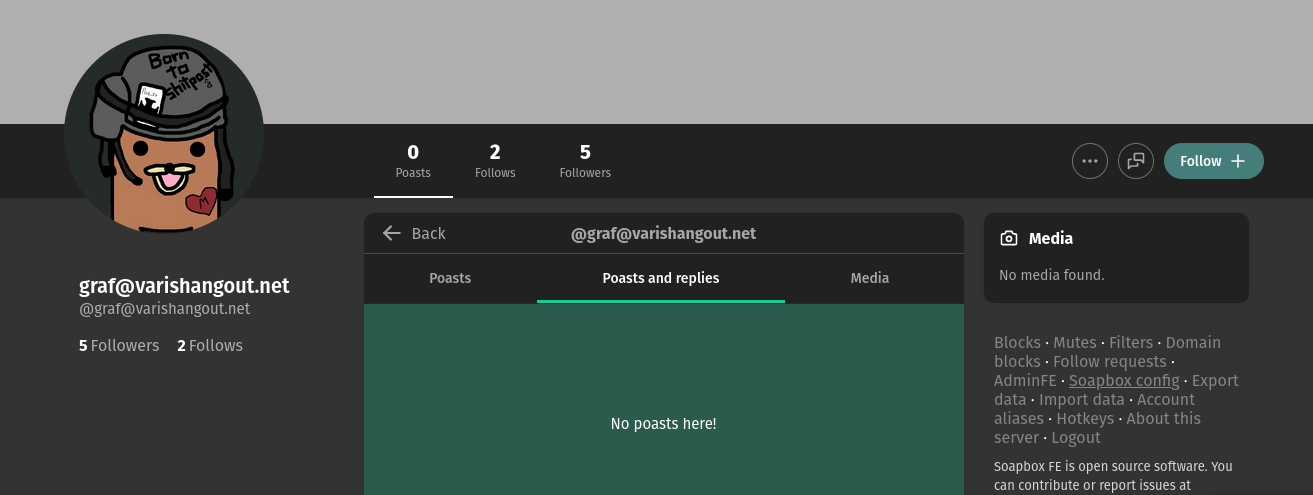Go to the Filters link

(1130, 342)
